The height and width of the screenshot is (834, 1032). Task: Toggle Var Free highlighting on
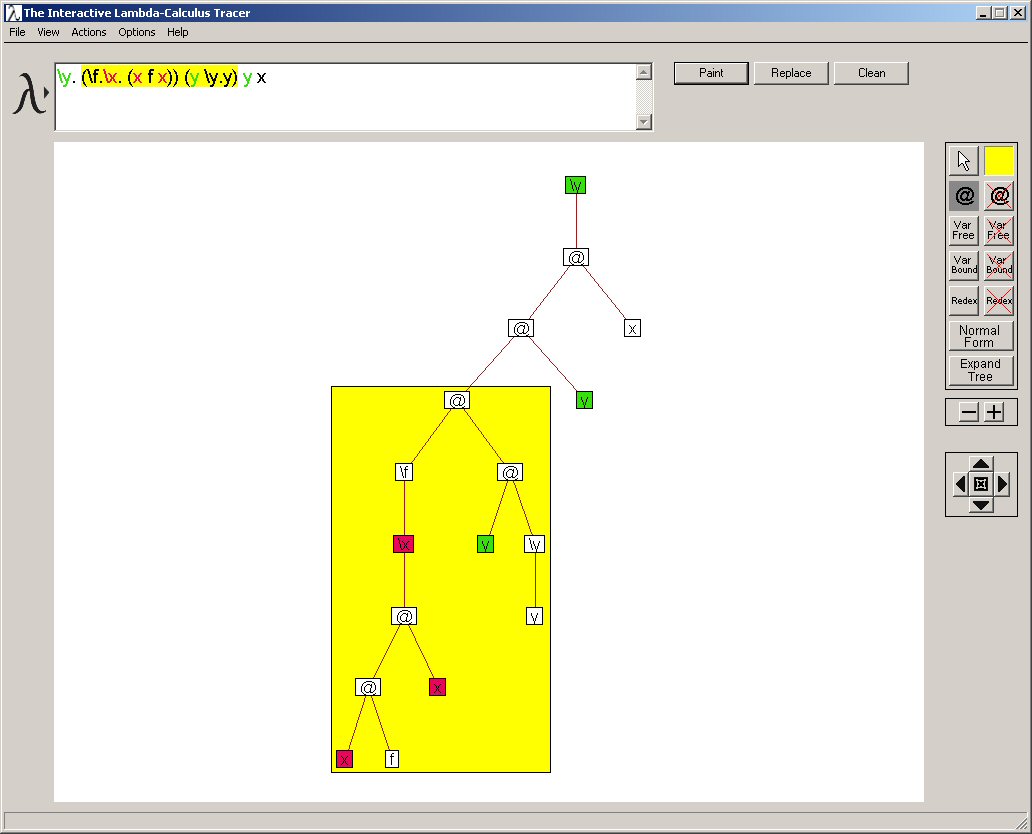coord(963,231)
